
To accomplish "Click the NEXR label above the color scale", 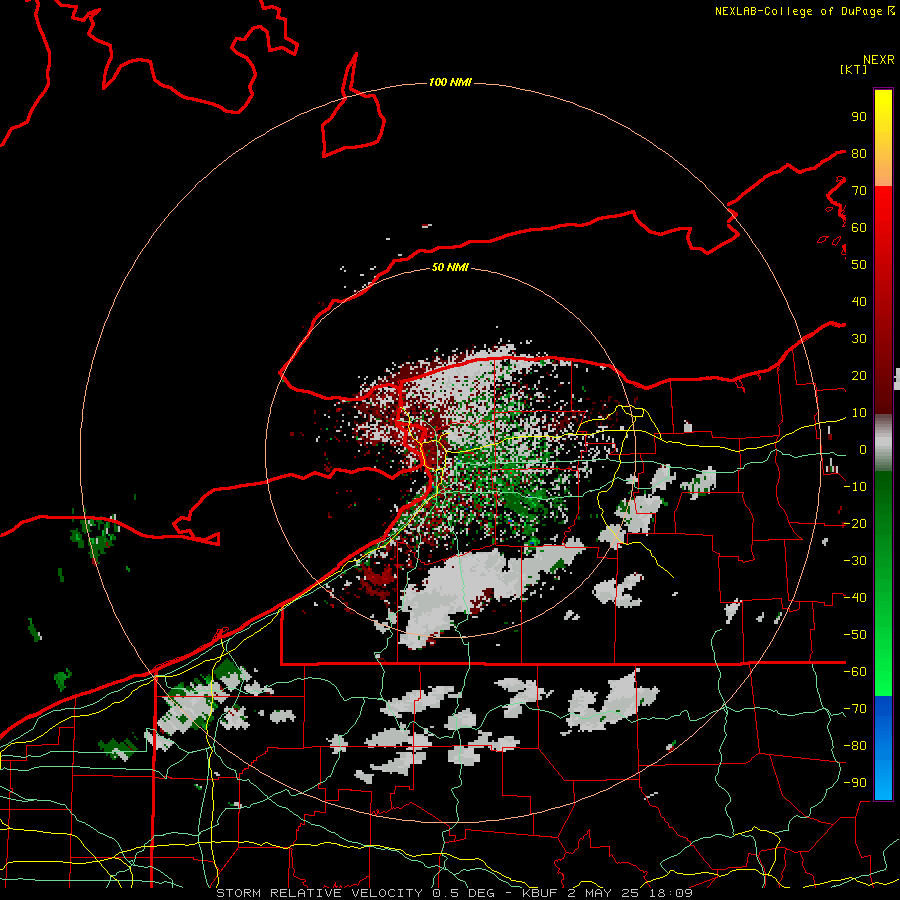I will click(879, 60).
